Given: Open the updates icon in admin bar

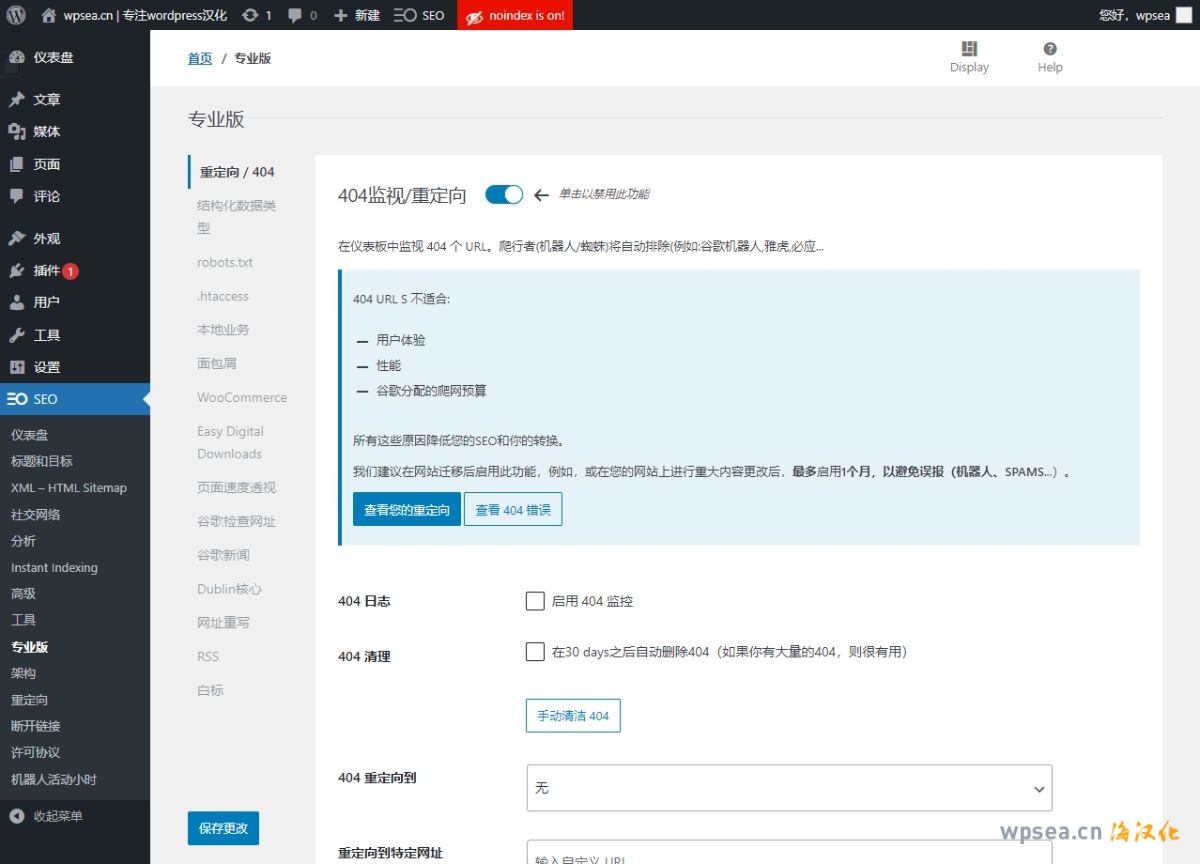Looking at the screenshot, I should pyautogui.click(x=251, y=15).
